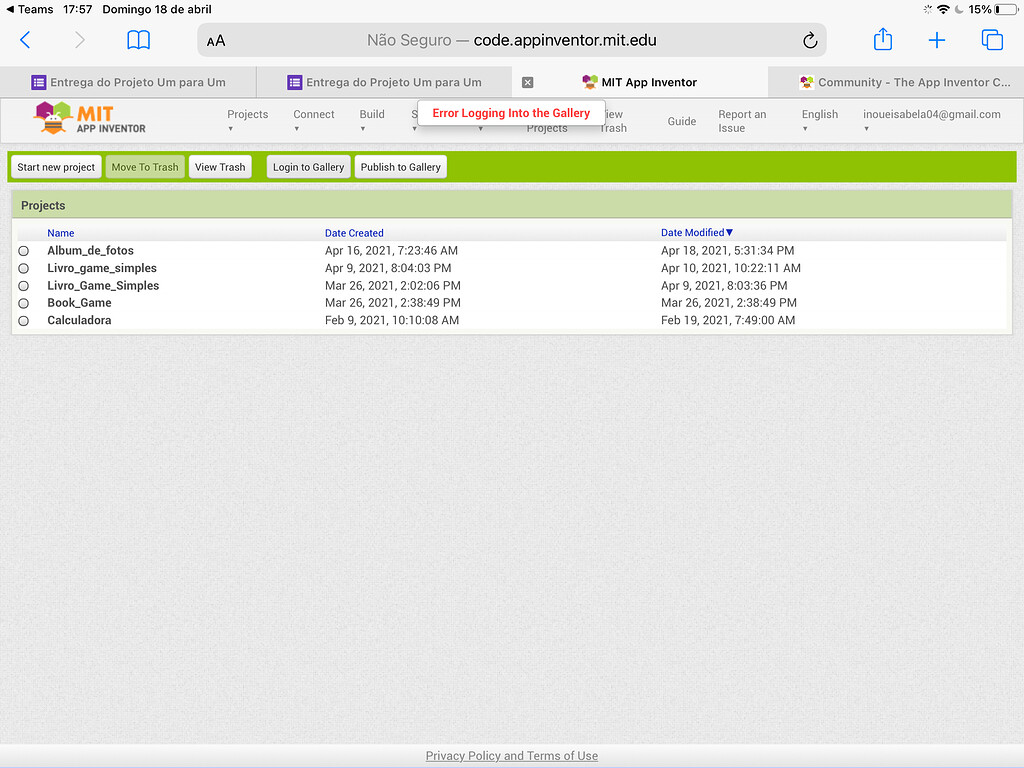Image resolution: width=1024 pixels, height=768 pixels.
Task: Open the Privacy Policy and Terms link
Action: click(x=511, y=755)
